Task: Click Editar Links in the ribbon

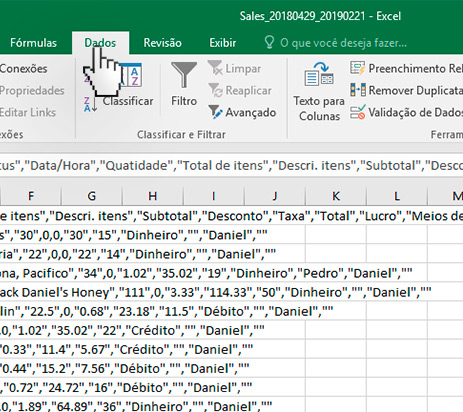Action: point(28,113)
